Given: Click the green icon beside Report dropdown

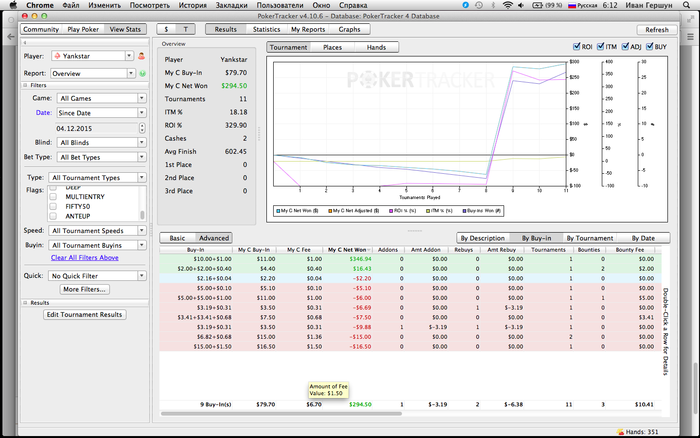Looking at the screenshot, I should click(x=141, y=73).
